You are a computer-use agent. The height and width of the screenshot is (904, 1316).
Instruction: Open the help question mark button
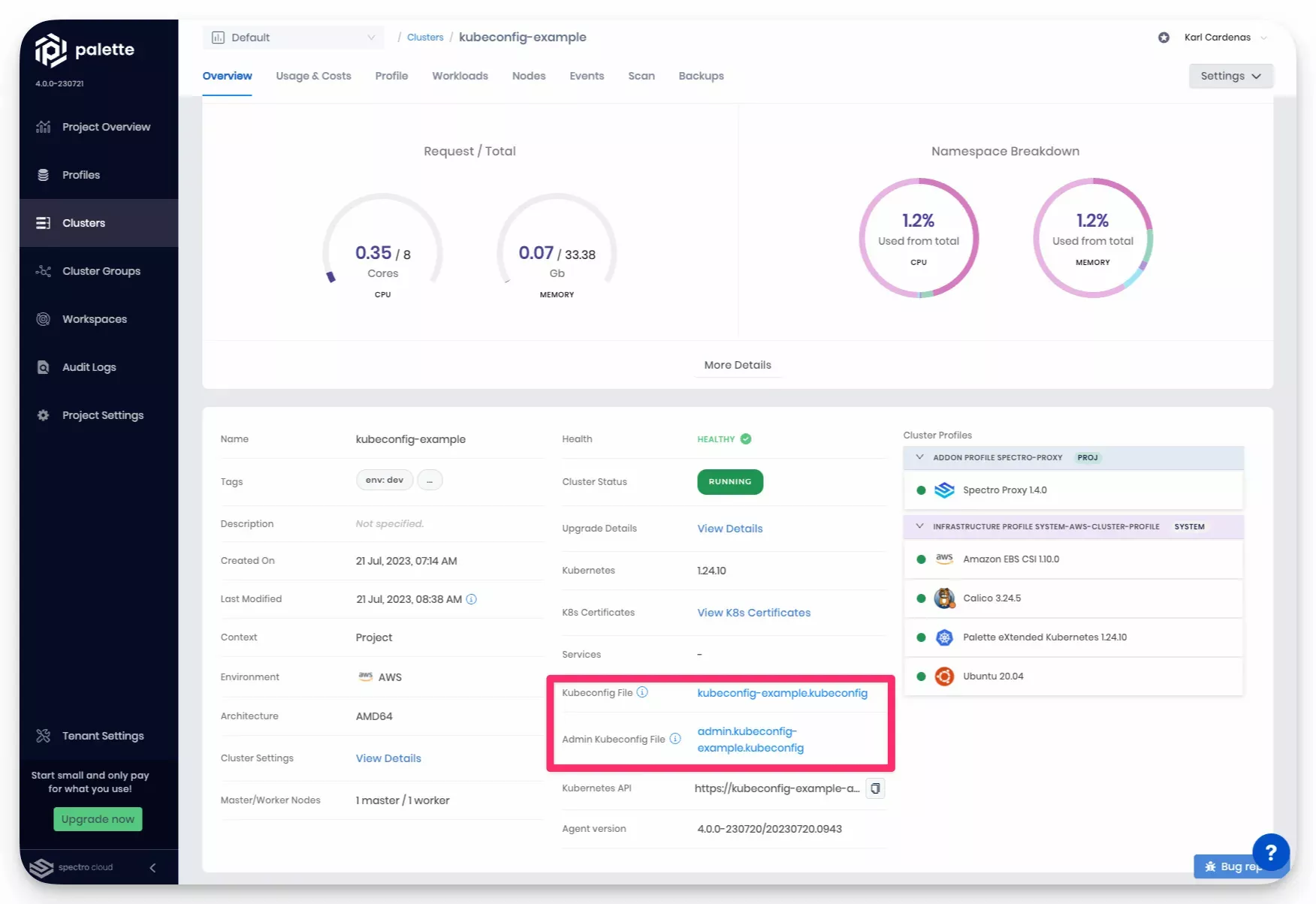(1271, 852)
